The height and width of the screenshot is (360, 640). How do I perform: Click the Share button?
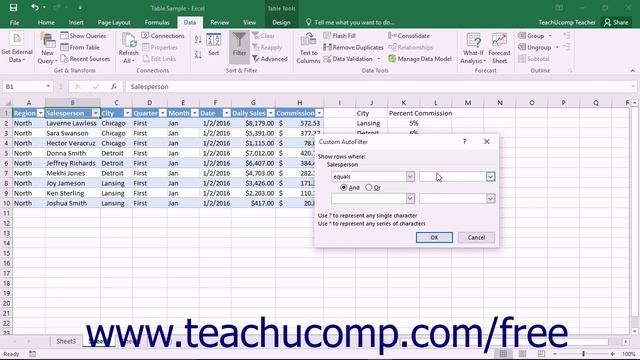click(616, 22)
